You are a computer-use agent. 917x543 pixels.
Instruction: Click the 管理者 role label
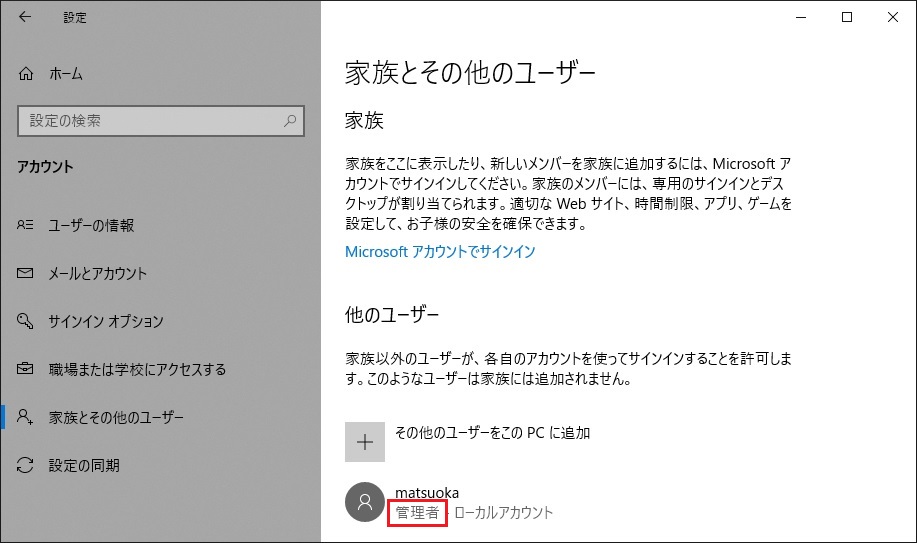tap(417, 513)
